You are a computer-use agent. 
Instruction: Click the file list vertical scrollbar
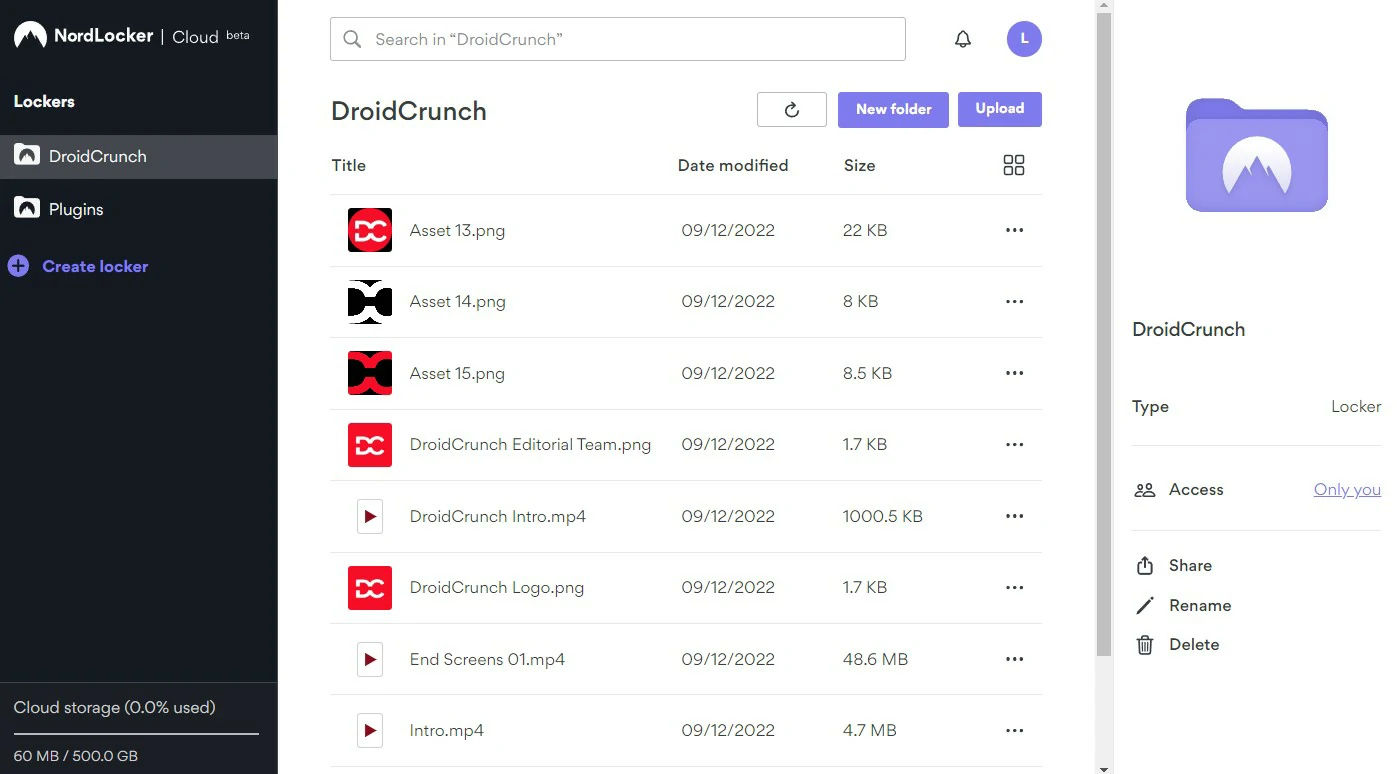1104,335
